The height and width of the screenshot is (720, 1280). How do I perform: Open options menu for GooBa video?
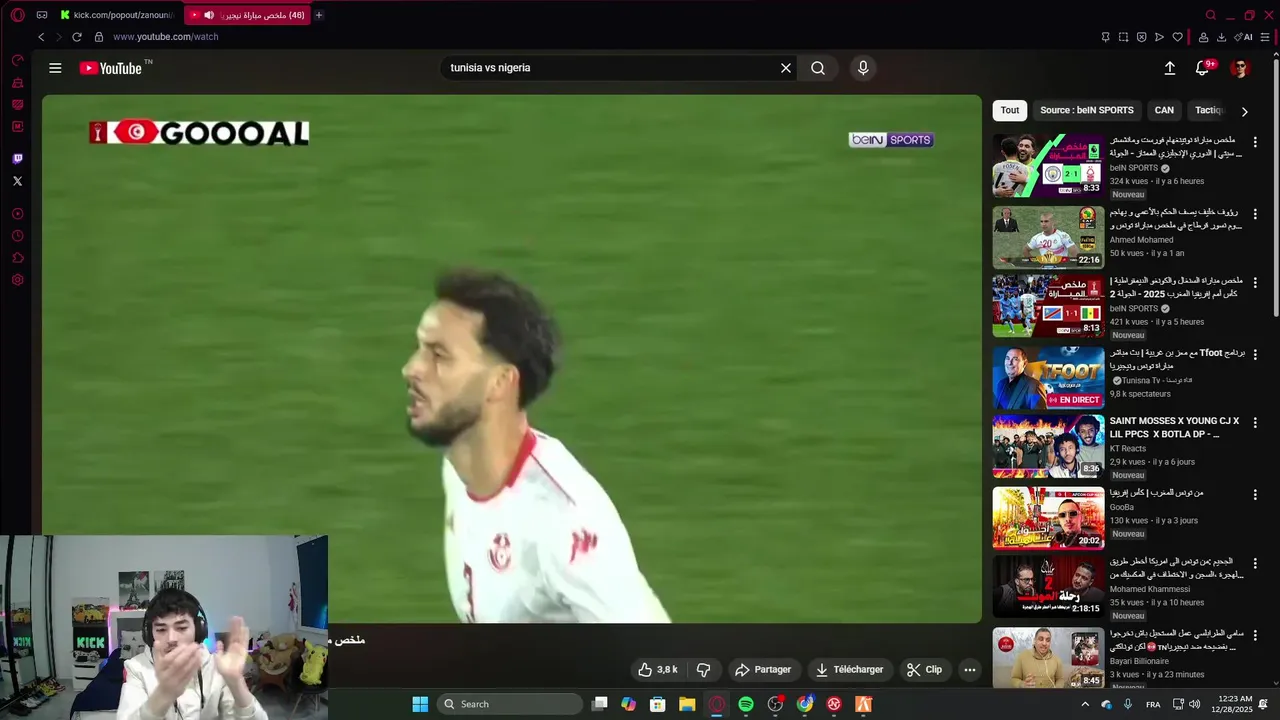1255,495
